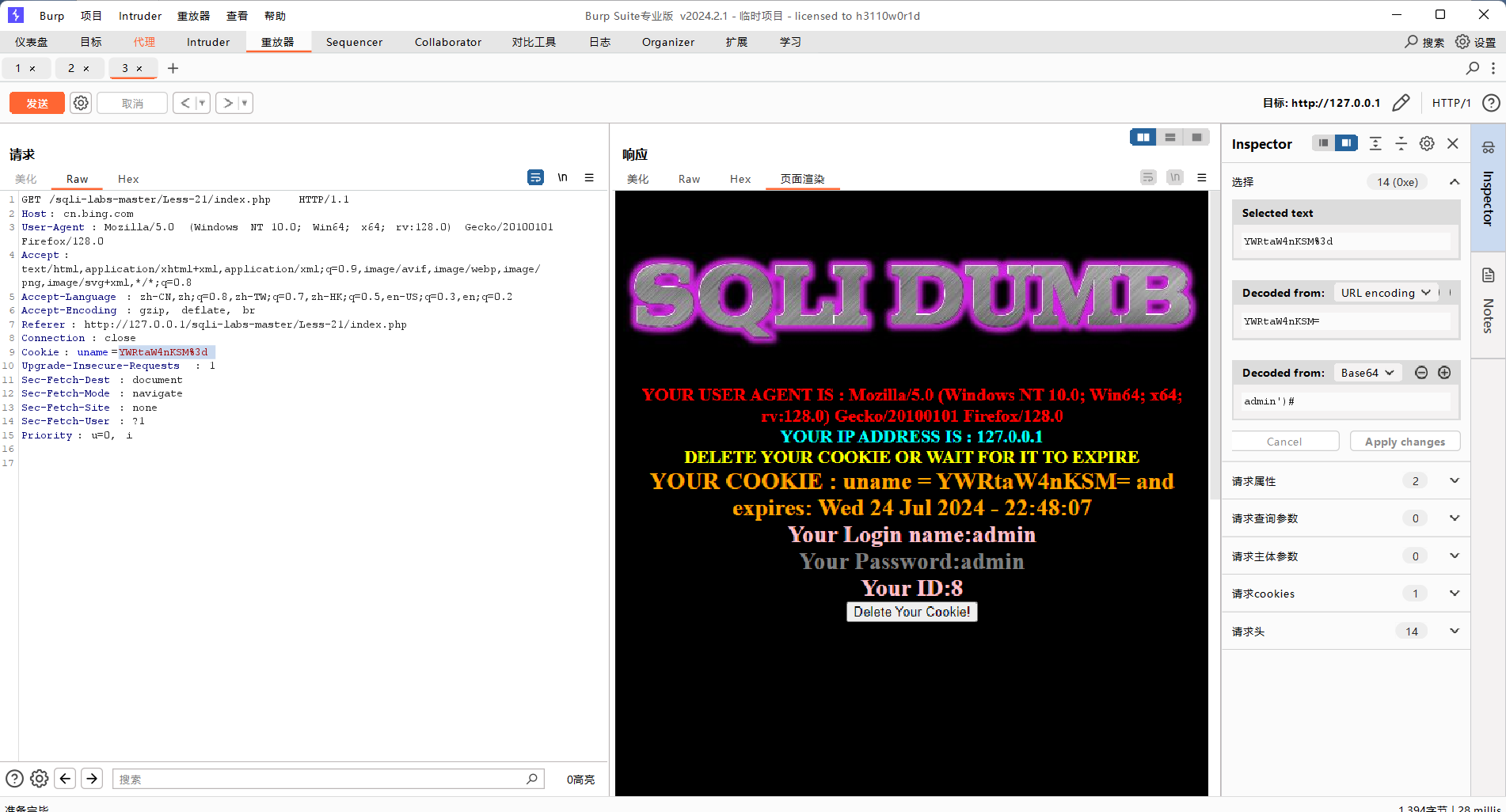Image resolution: width=1506 pixels, height=812 pixels.
Task: Click Cancel in Inspector
Action: coord(1284,442)
